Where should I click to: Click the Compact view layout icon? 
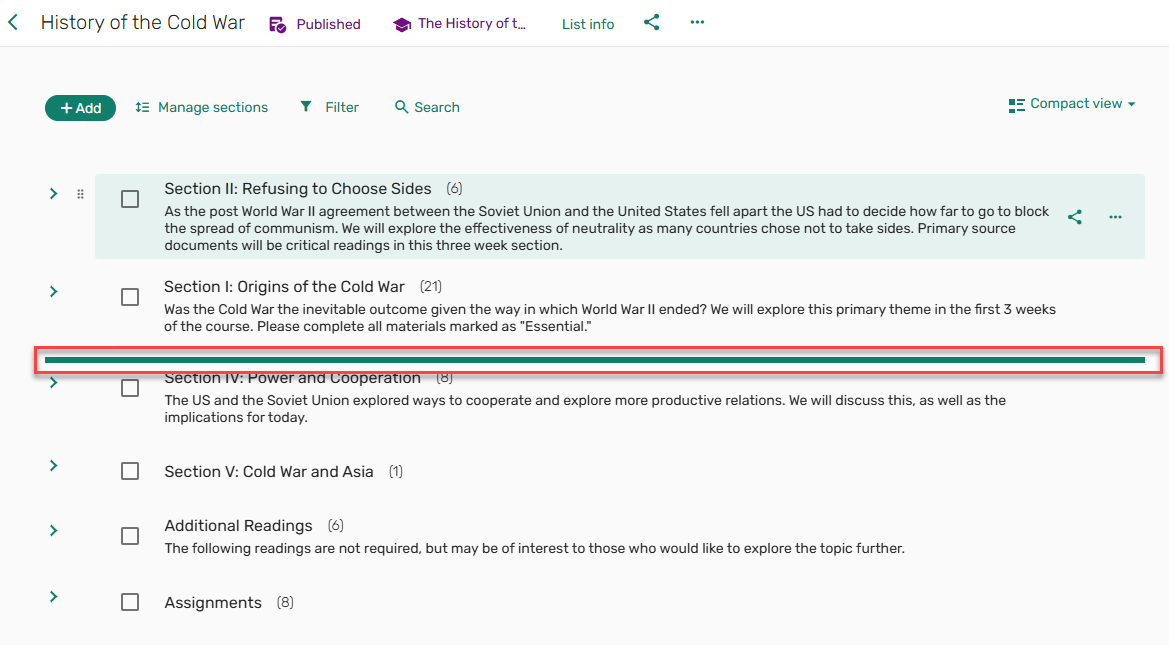point(1016,105)
